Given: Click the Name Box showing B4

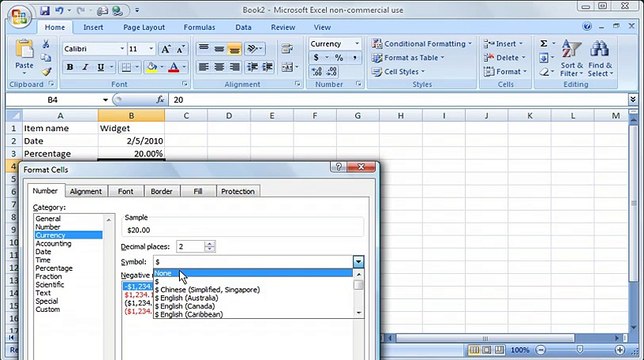Looking at the screenshot, I should (53, 100).
